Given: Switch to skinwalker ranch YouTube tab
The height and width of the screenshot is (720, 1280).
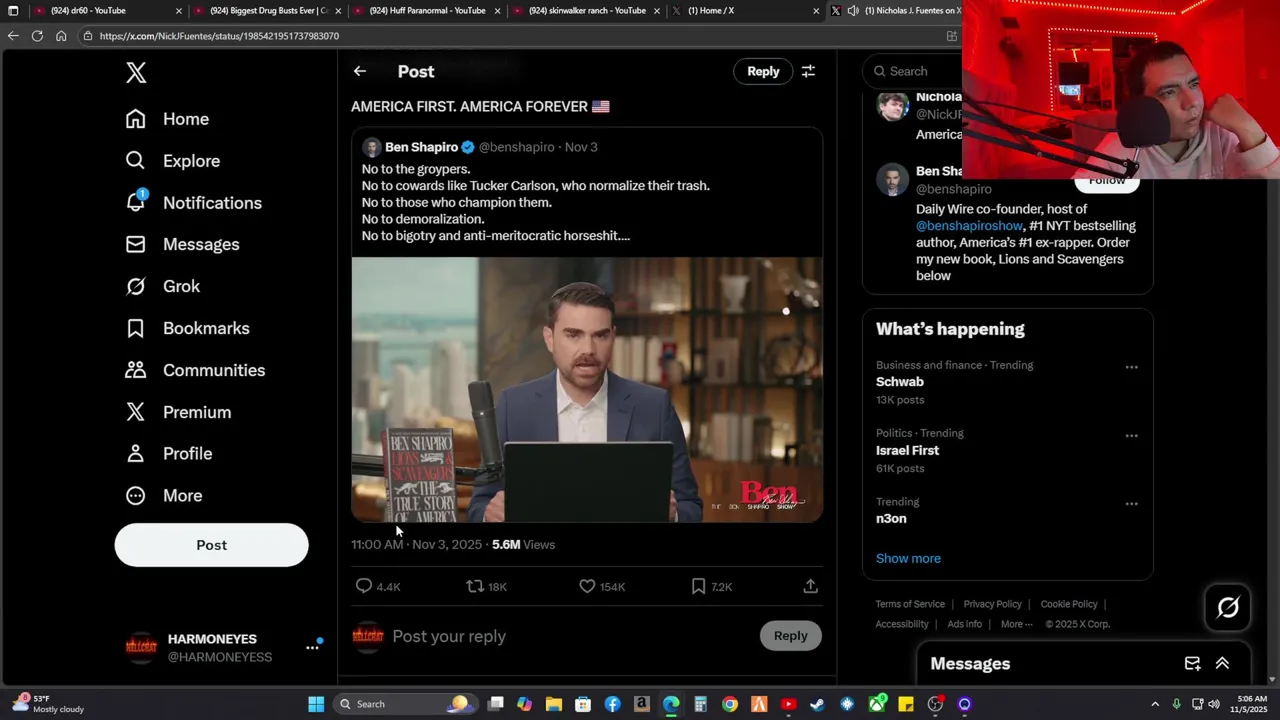Looking at the screenshot, I should pyautogui.click(x=587, y=11).
